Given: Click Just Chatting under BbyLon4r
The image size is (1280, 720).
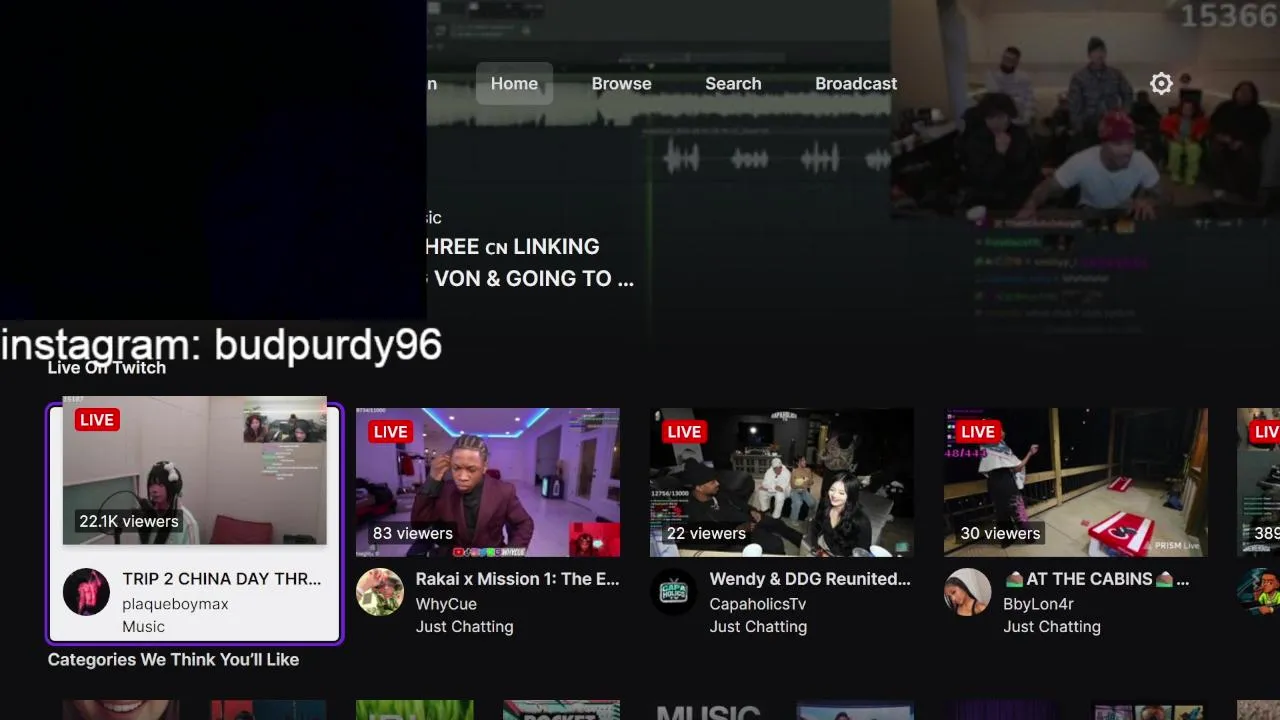Looking at the screenshot, I should click(1052, 627).
